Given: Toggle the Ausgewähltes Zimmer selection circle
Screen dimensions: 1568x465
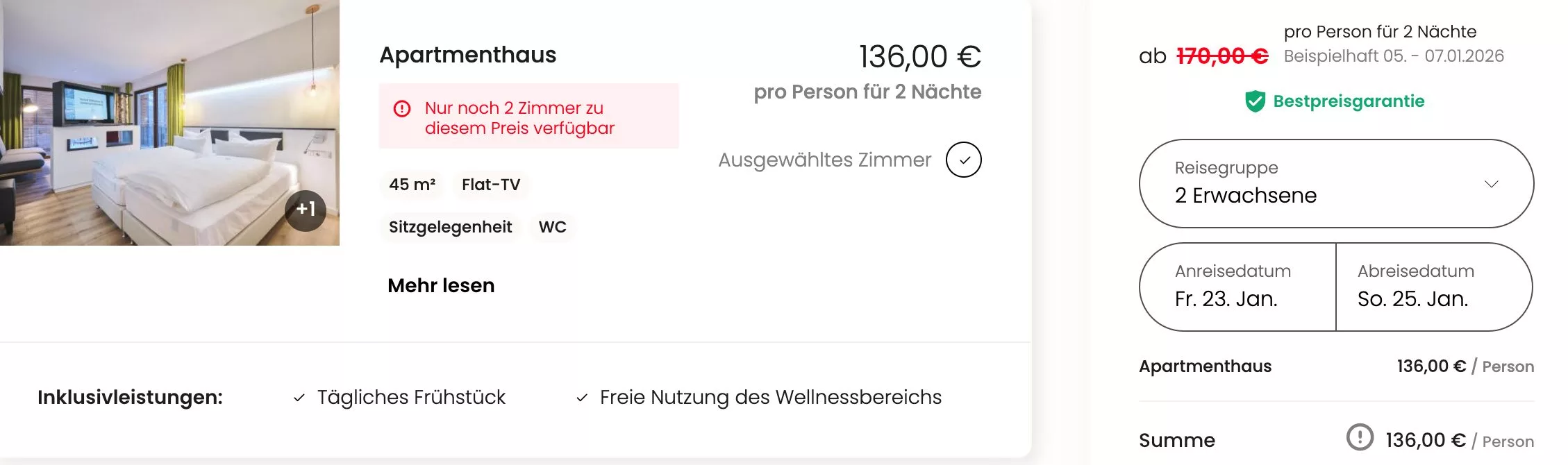Looking at the screenshot, I should click(963, 160).
